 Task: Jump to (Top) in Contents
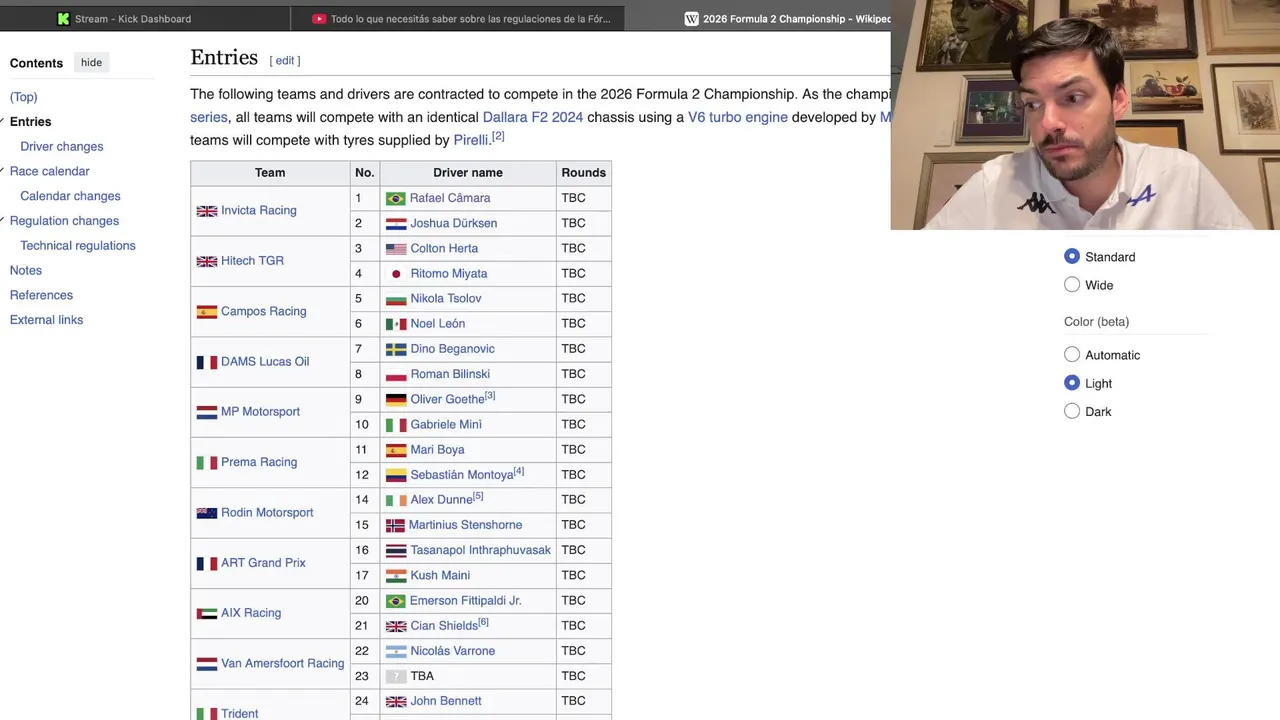(x=23, y=97)
